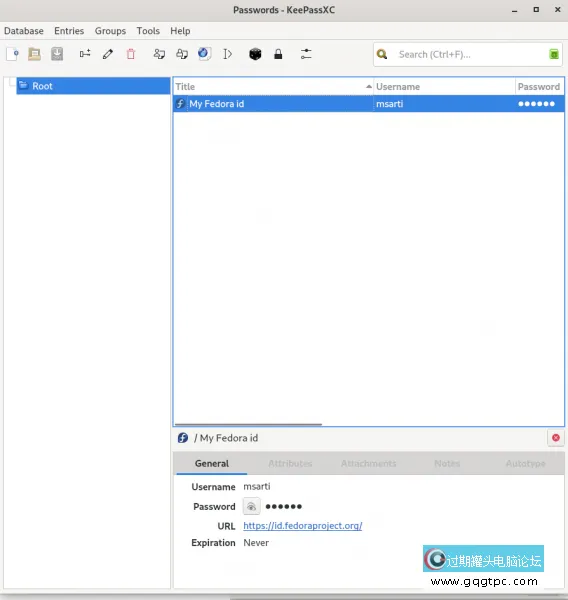Switch to the Autotype tab

click(526, 463)
